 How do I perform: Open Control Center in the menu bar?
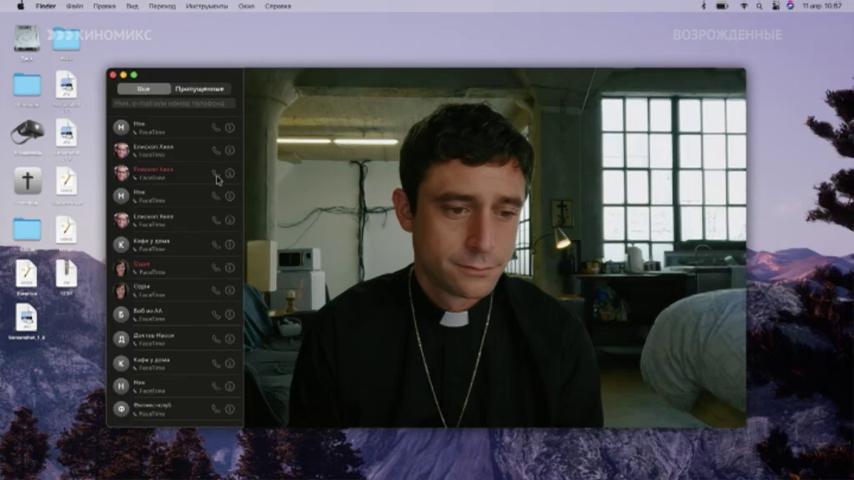[775, 6]
